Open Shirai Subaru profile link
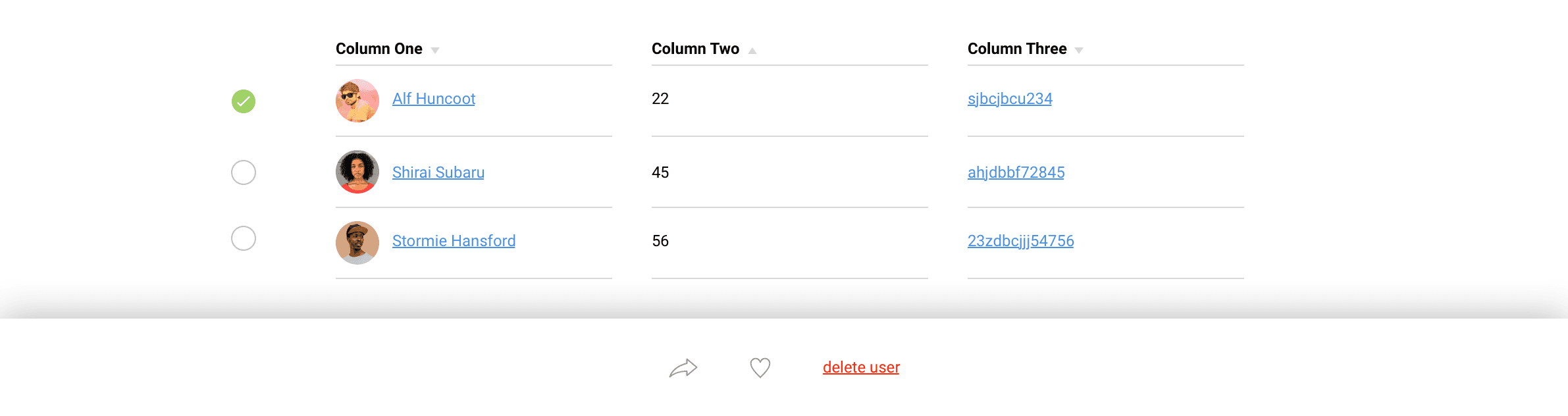 point(438,172)
